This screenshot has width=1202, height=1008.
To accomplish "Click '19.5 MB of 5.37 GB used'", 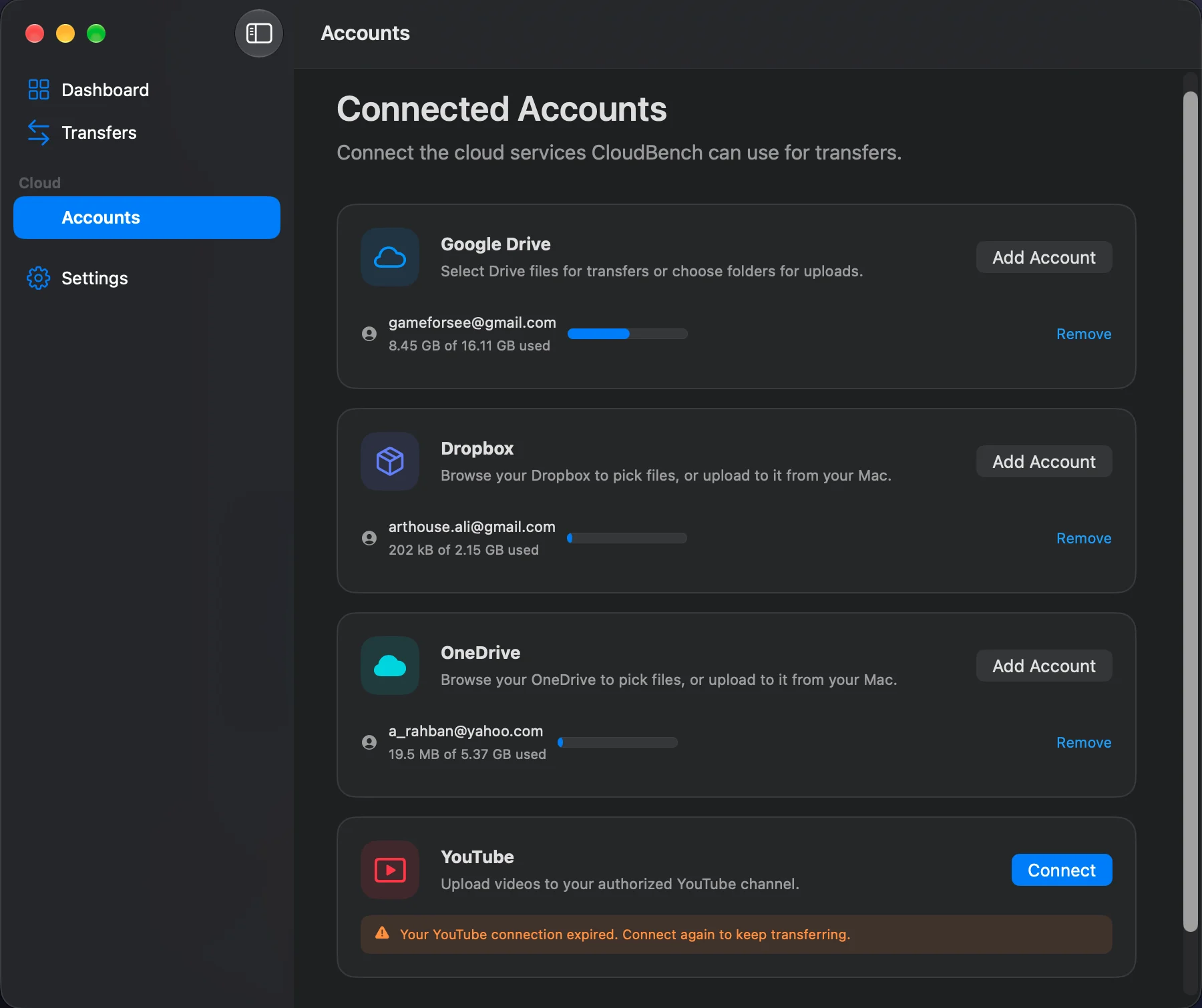I will coord(467,754).
